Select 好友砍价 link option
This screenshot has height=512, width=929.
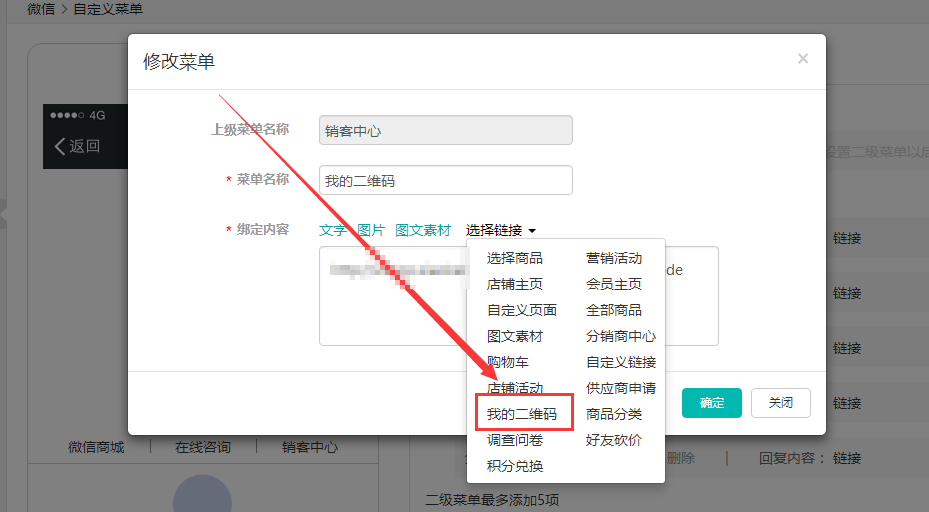coord(614,440)
